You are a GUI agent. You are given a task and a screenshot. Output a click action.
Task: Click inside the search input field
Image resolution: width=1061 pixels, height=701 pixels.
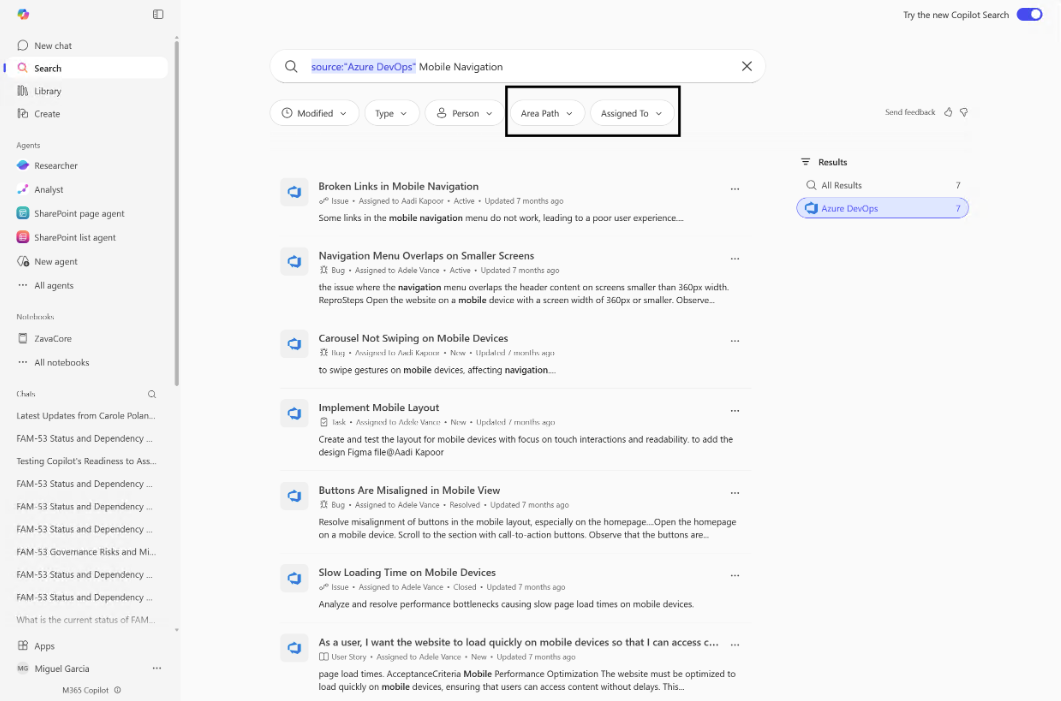[x=517, y=66]
